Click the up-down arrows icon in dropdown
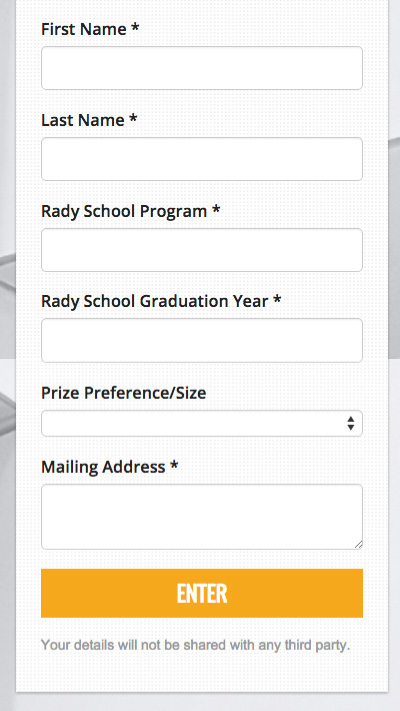This screenshot has width=400, height=711. (351, 424)
